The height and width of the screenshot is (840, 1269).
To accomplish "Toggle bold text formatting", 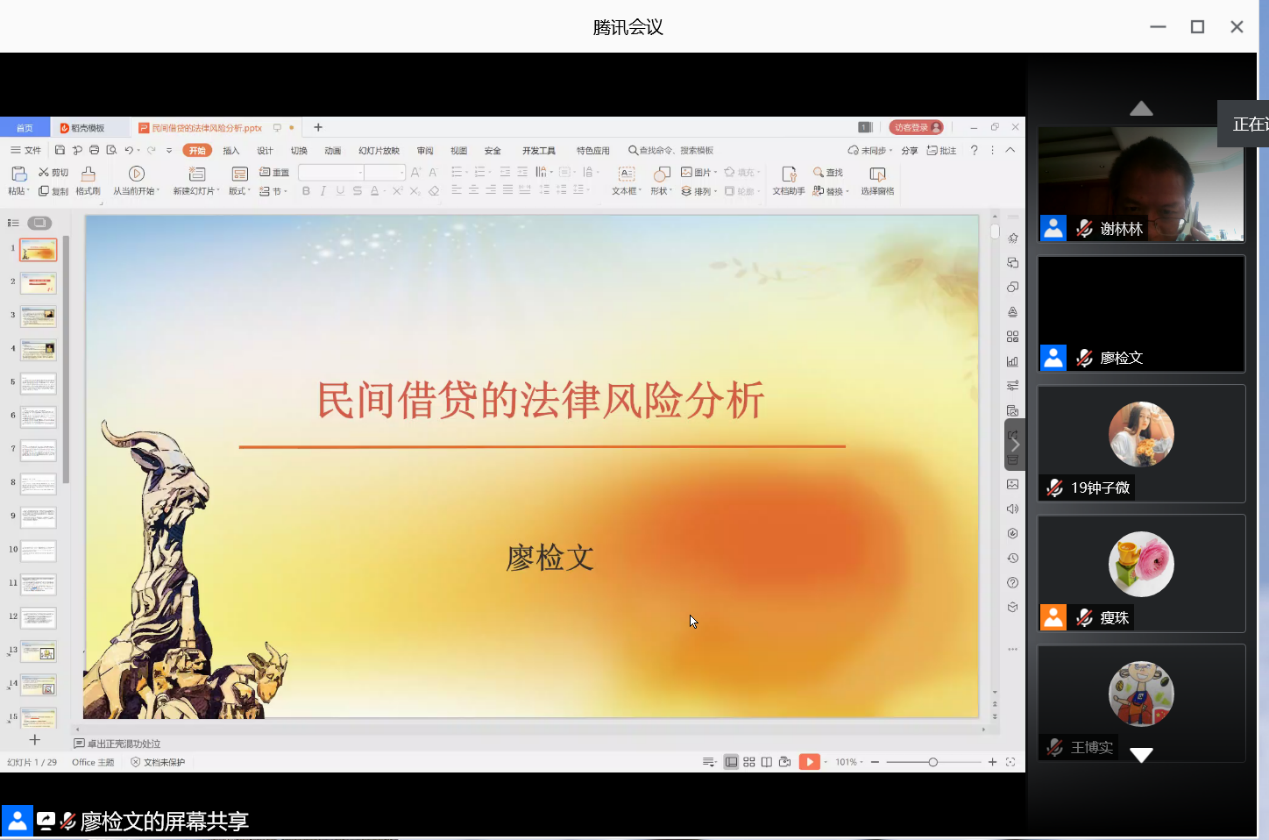I will (306, 191).
